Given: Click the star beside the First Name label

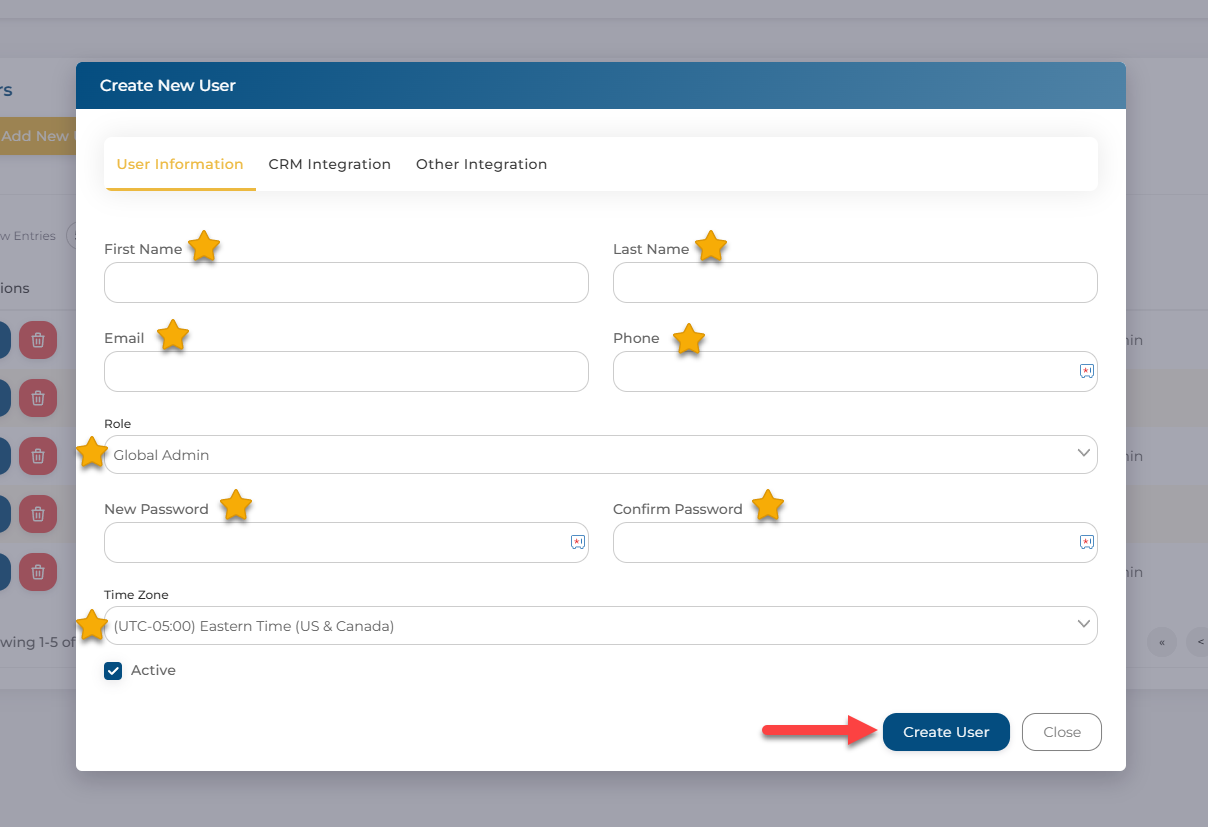Looking at the screenshot, I should tap(204, 246).
